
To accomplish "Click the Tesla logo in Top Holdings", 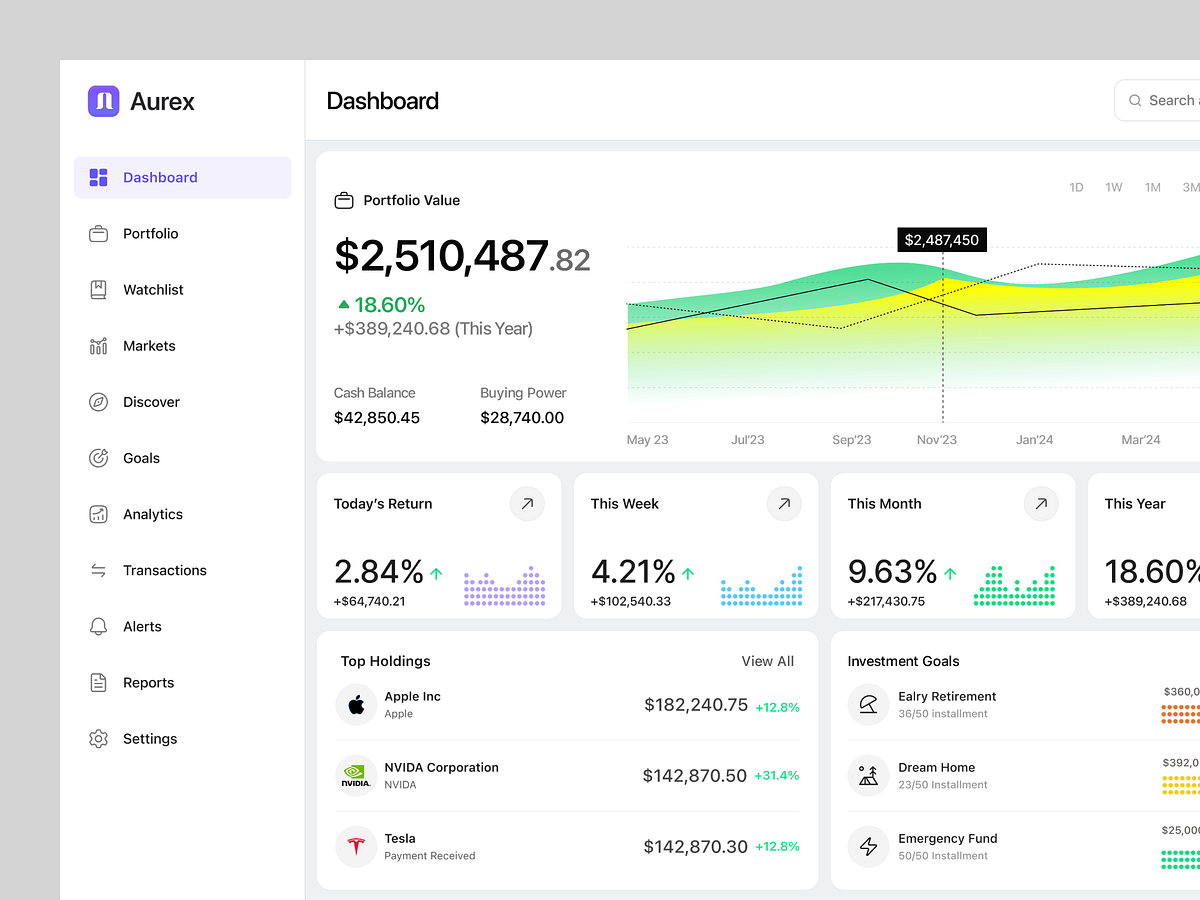I will click(x=356, y=846).
